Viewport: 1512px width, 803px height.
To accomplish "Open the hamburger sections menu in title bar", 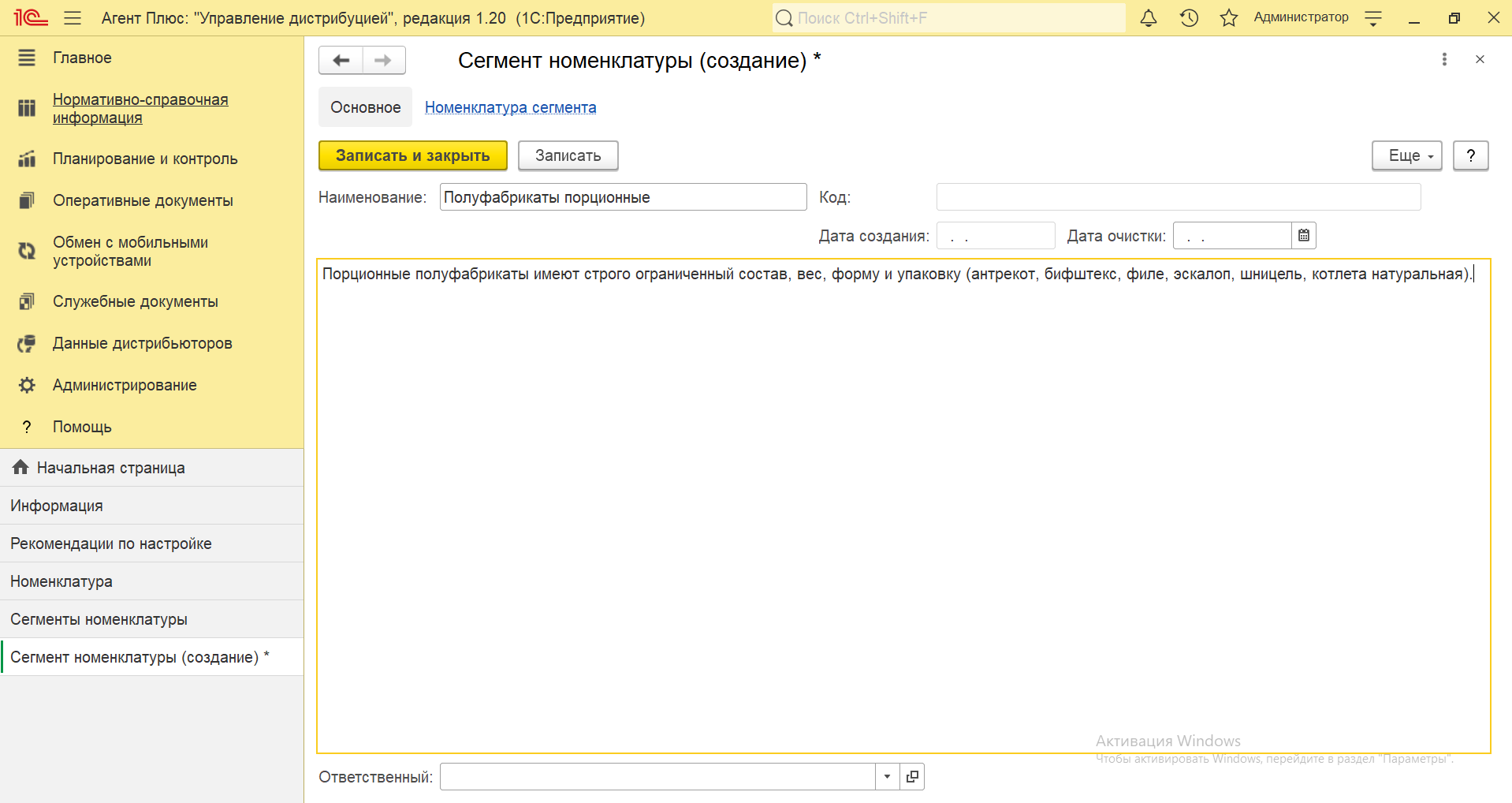I will [x=73, y=18].
